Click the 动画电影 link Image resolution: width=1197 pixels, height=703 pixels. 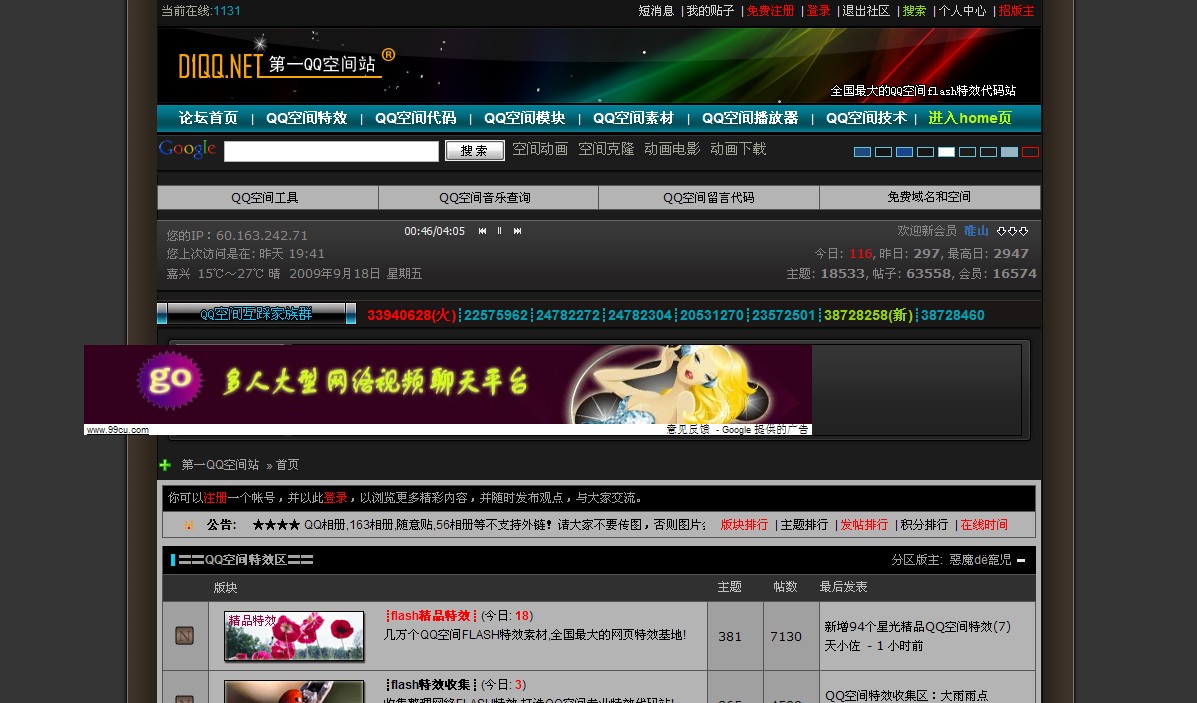672,149
